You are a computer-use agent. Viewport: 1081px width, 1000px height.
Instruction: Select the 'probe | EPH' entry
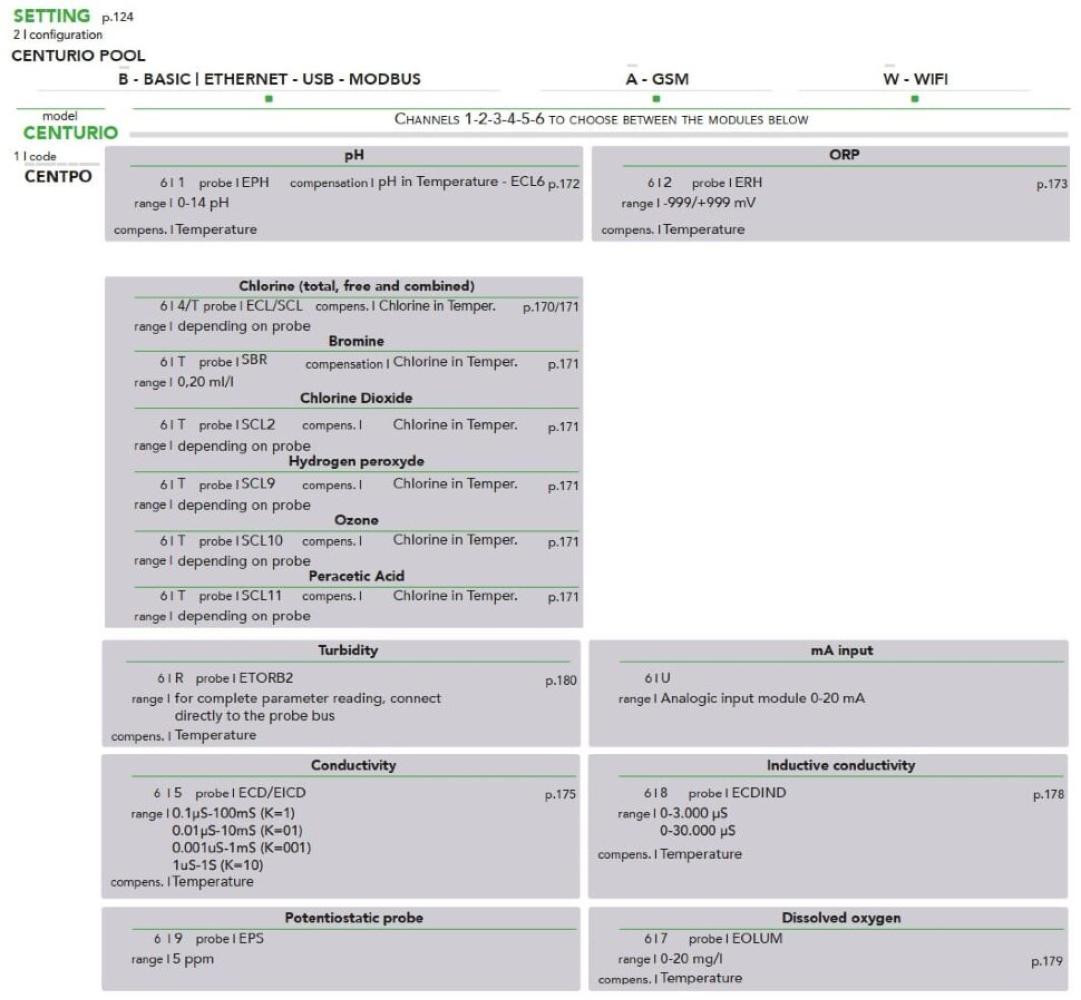coord(234,183)
